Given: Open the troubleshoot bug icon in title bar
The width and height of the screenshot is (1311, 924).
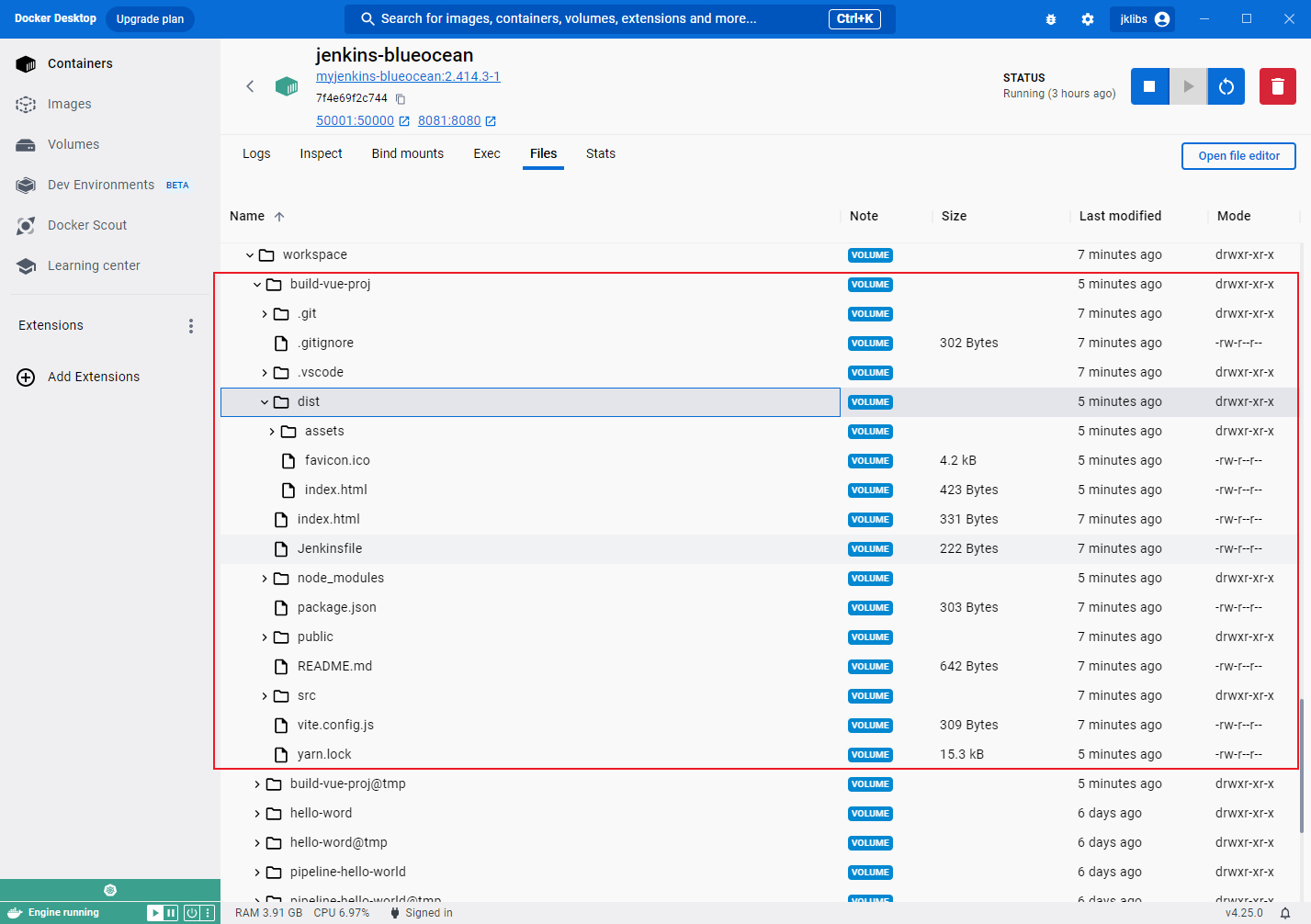Looking at the screenshot, I should [x=1051, y=19].
